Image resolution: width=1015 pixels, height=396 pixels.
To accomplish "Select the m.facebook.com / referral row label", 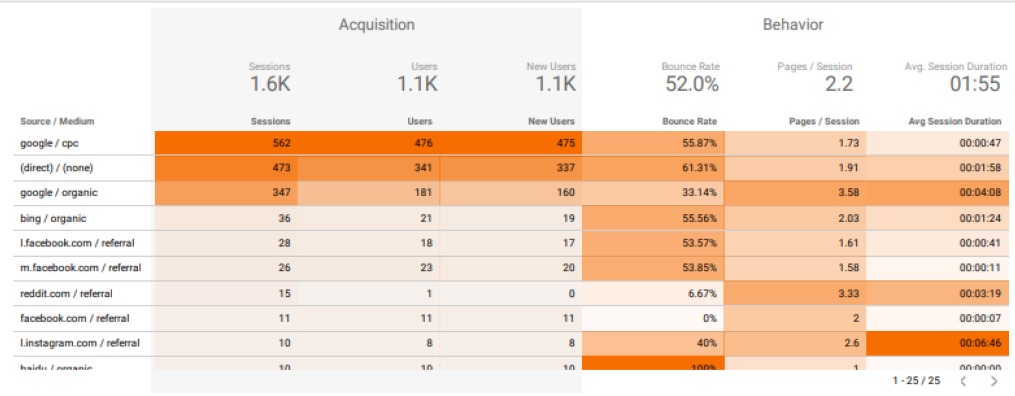I will click(80, 268).
